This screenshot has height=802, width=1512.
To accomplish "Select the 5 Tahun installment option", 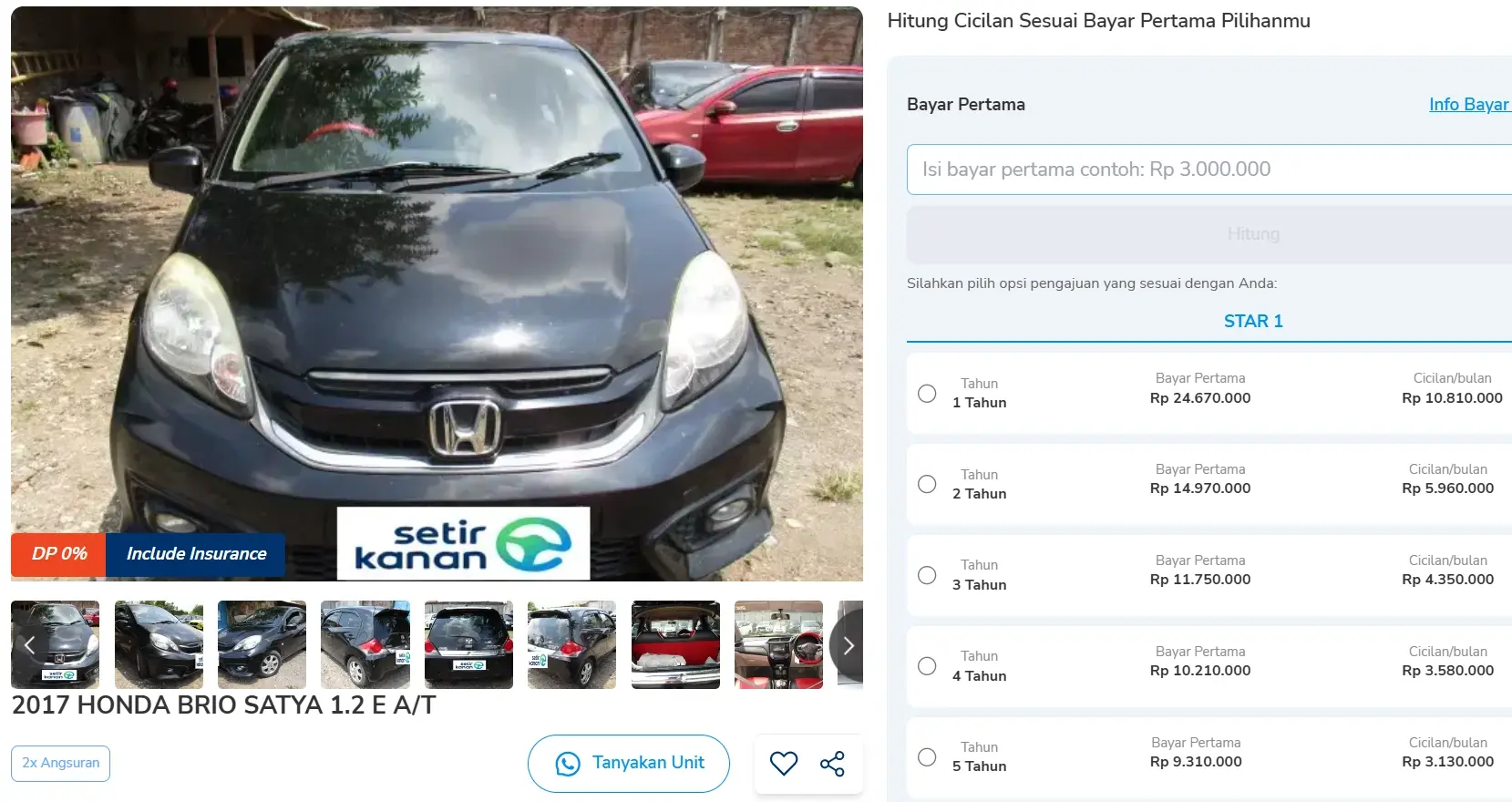I will [927, 757].
